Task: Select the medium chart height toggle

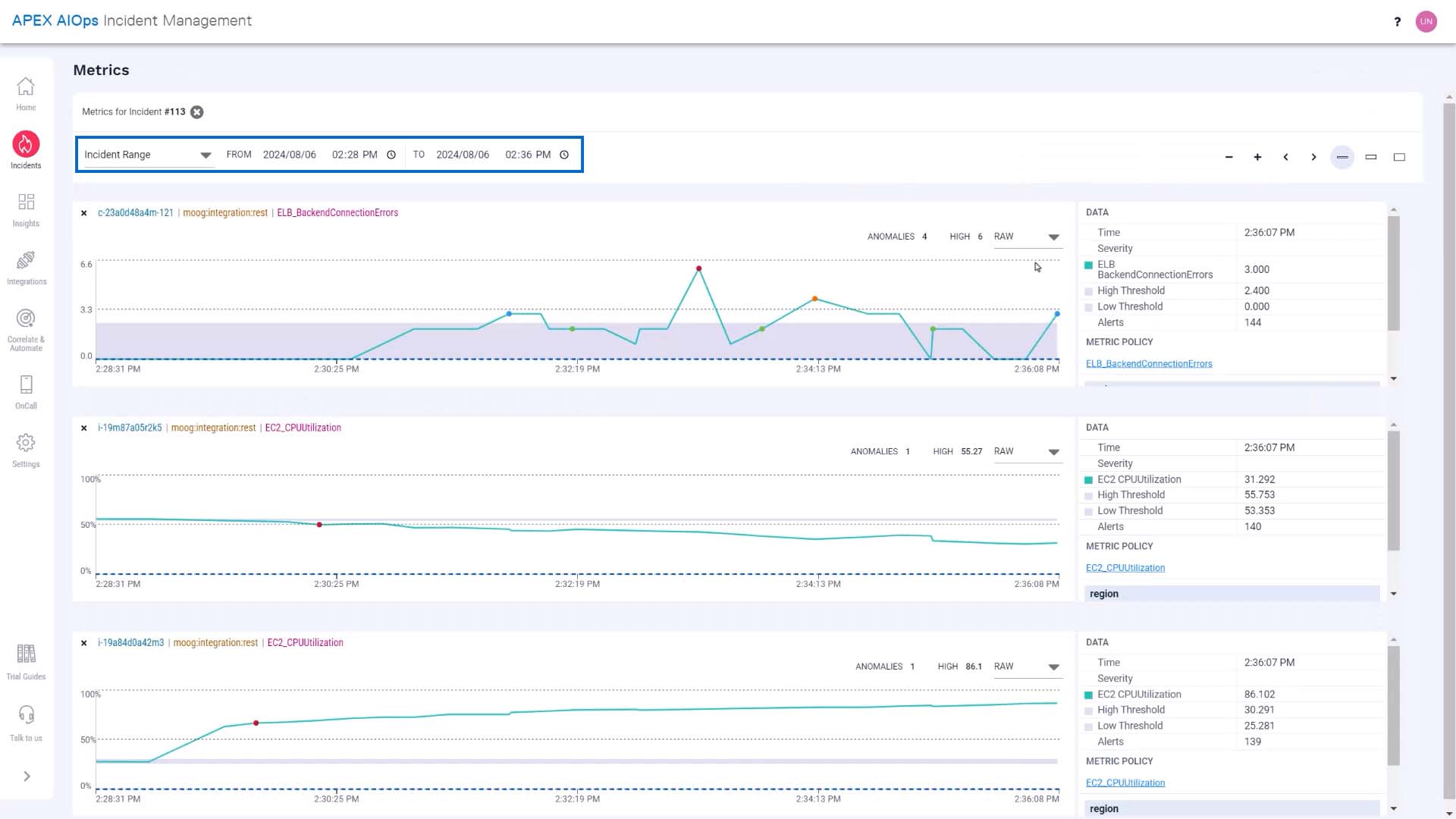Action: pos(1371,158)
